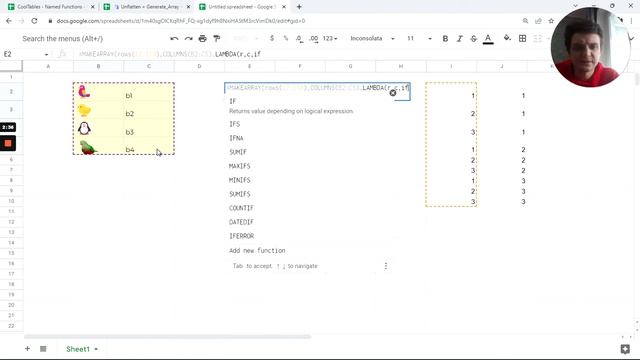Image resolution: width=640 pixels, height=360 pixels.
Task: Switch to the CoolTables Named Functions tab
Action: pos(51,7)
